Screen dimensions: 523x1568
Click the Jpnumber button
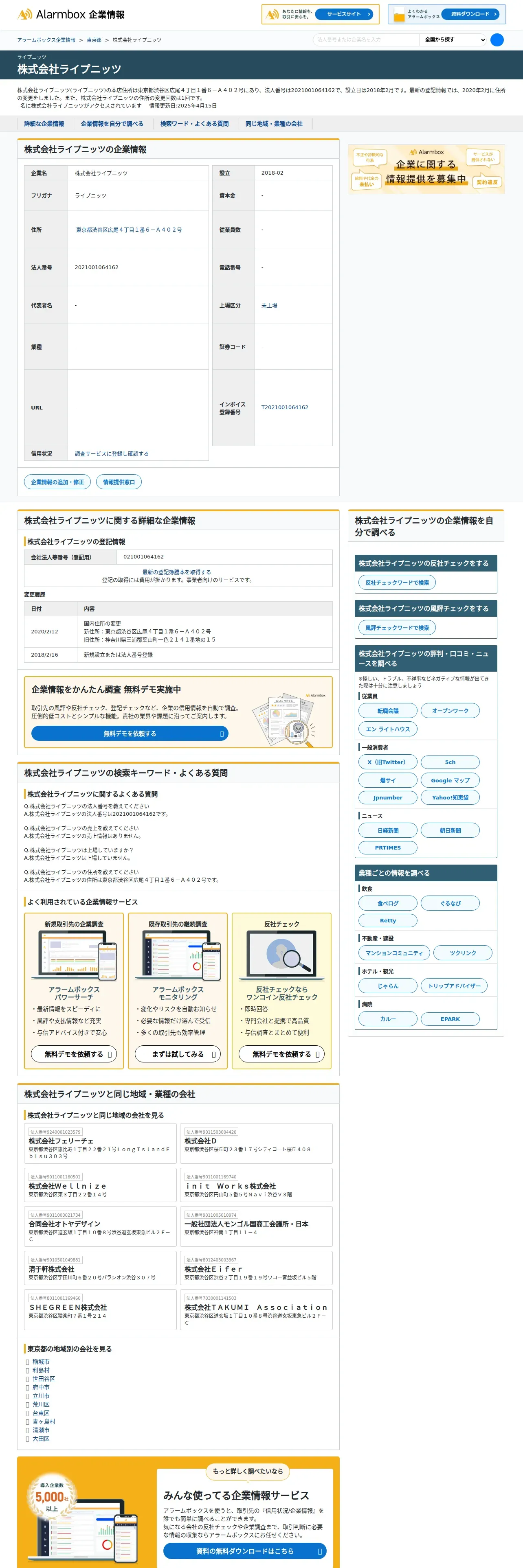point(388,797)
